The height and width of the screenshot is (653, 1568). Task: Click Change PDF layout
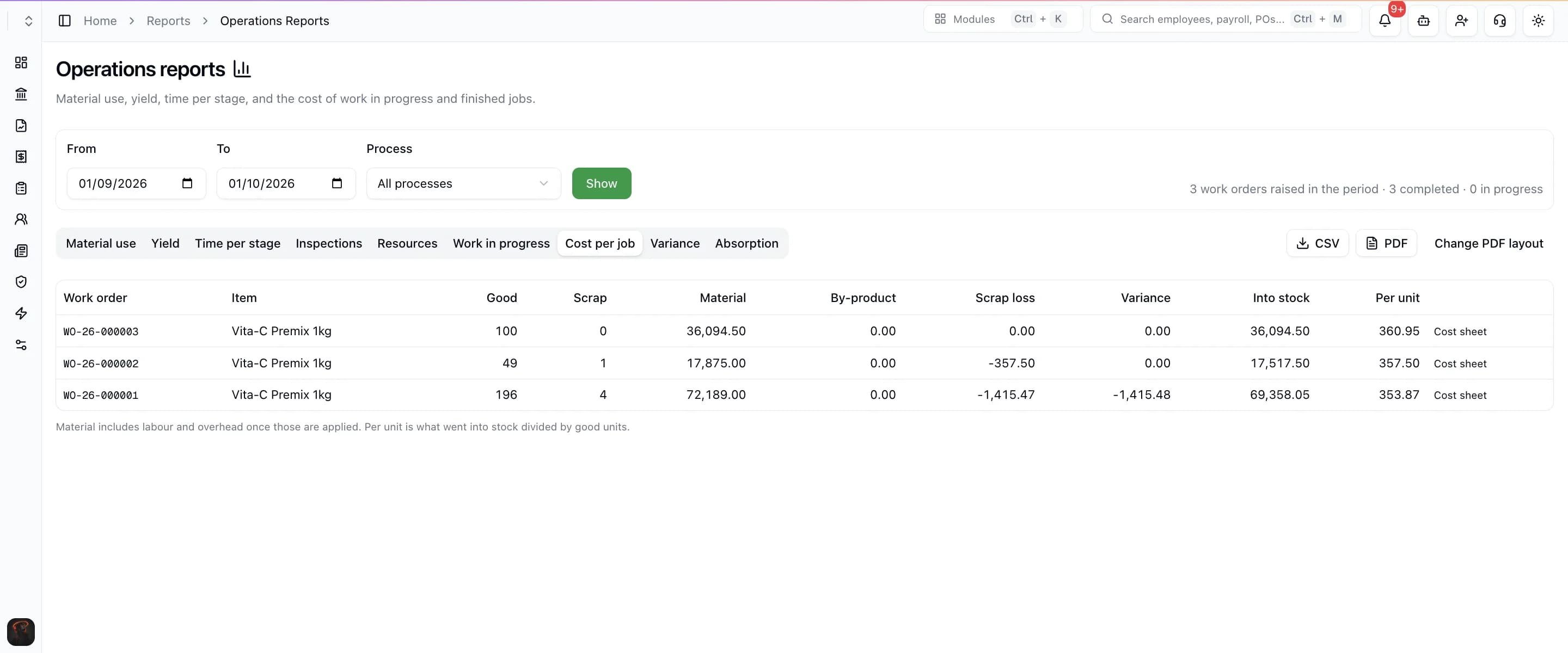pyautogui.click(x=1489, y=243)
